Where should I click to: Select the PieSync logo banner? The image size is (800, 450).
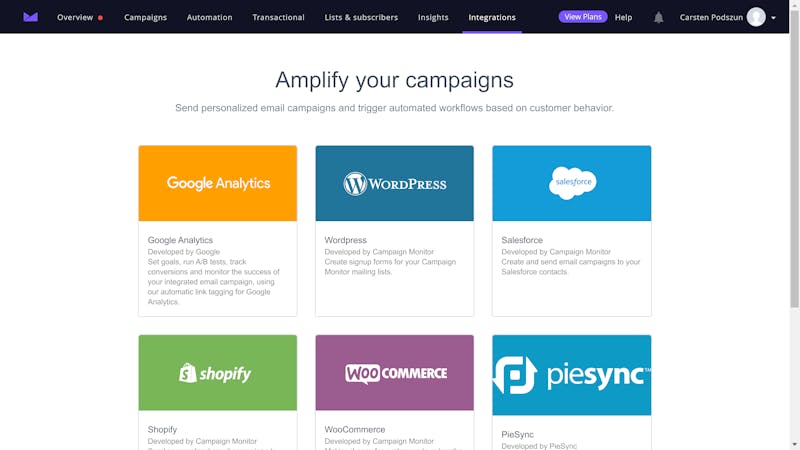pos(571,375)
